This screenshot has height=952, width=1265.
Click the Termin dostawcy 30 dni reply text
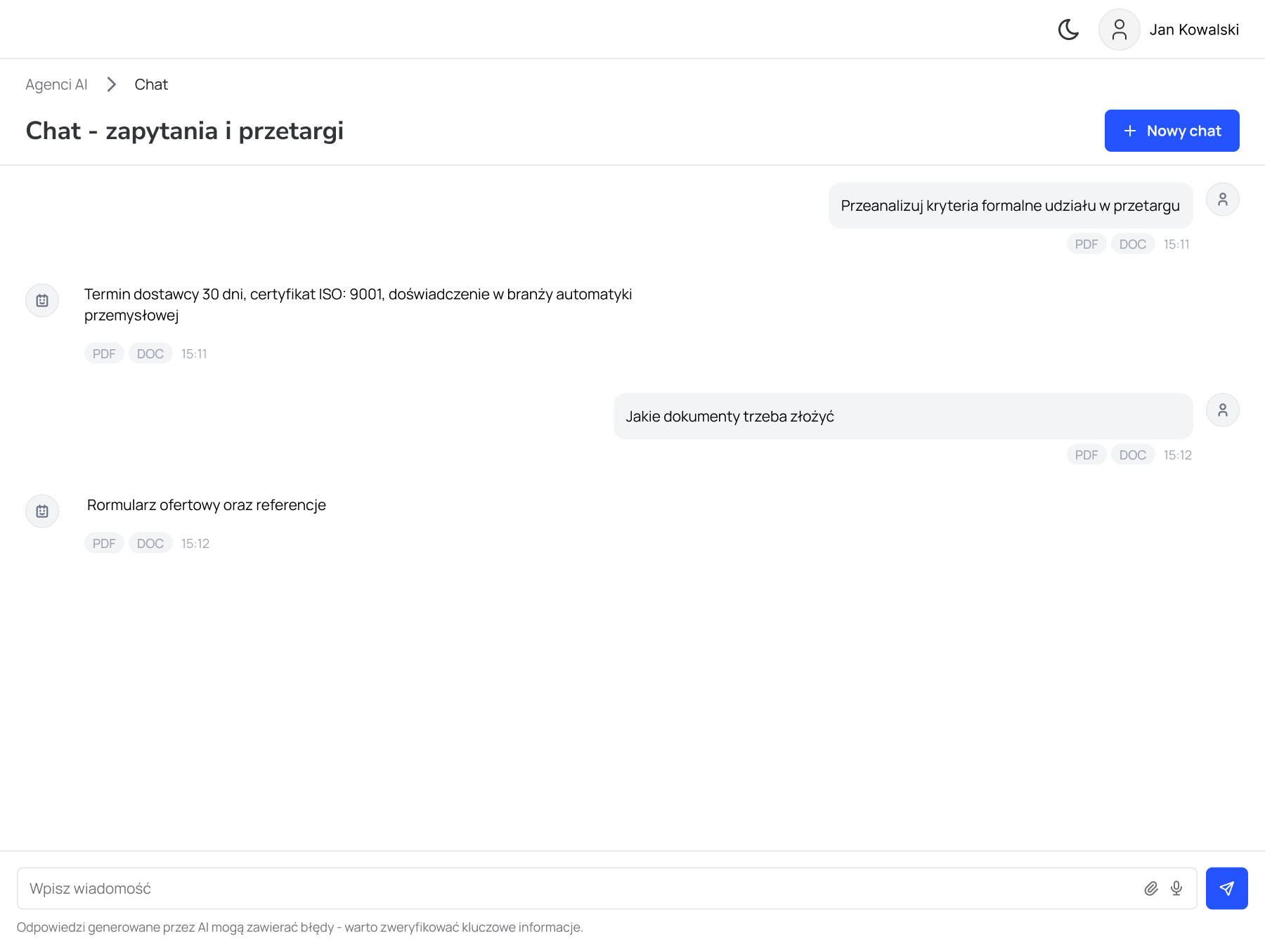358,304
